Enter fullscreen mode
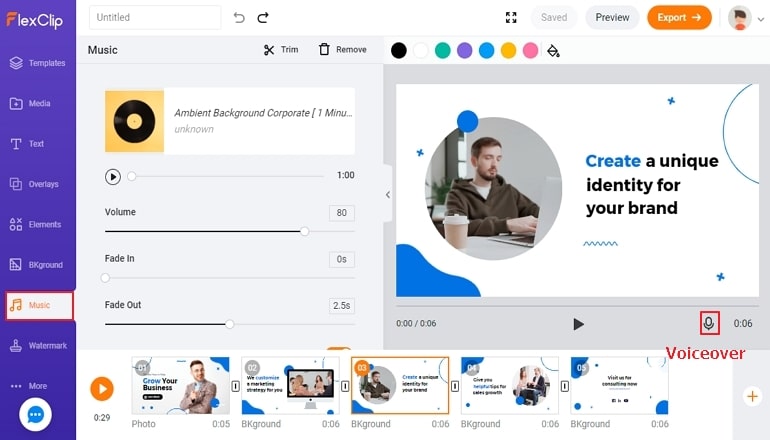Image resolution: width=770 pixels, height=440 pixels. [x=511, y=18]
